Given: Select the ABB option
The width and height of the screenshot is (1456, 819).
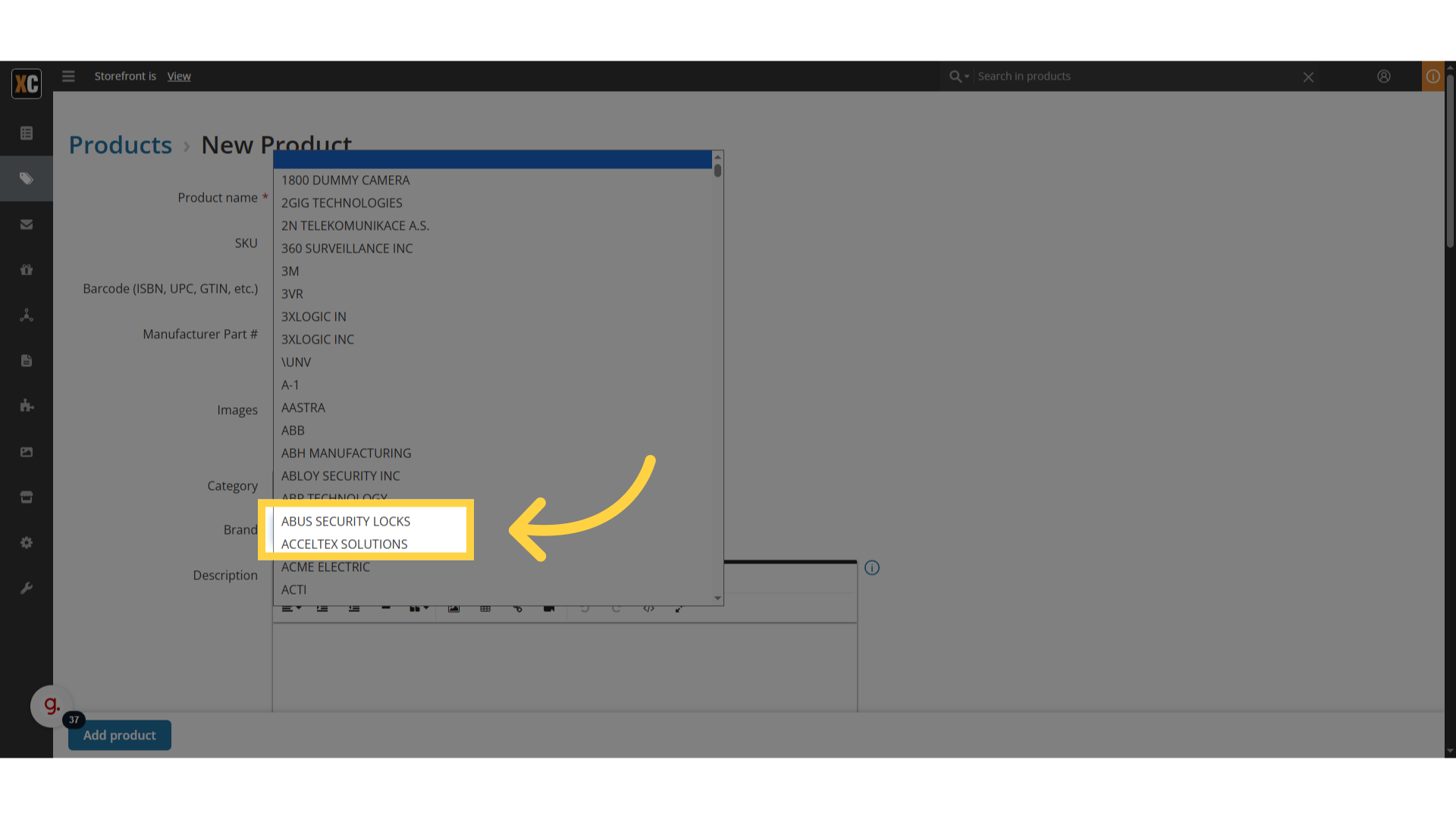Looking at the screenshot, I should (493, 431).
